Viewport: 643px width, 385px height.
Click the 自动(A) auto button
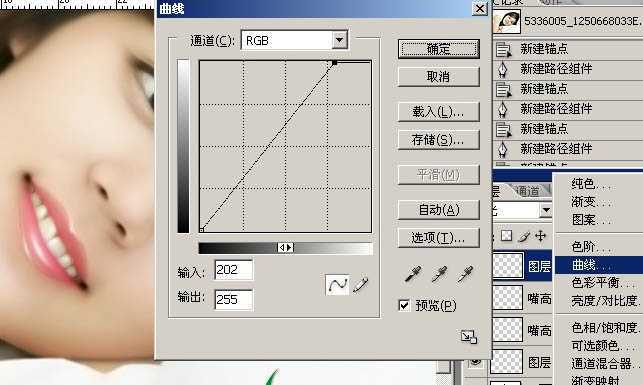coord(438,210)
